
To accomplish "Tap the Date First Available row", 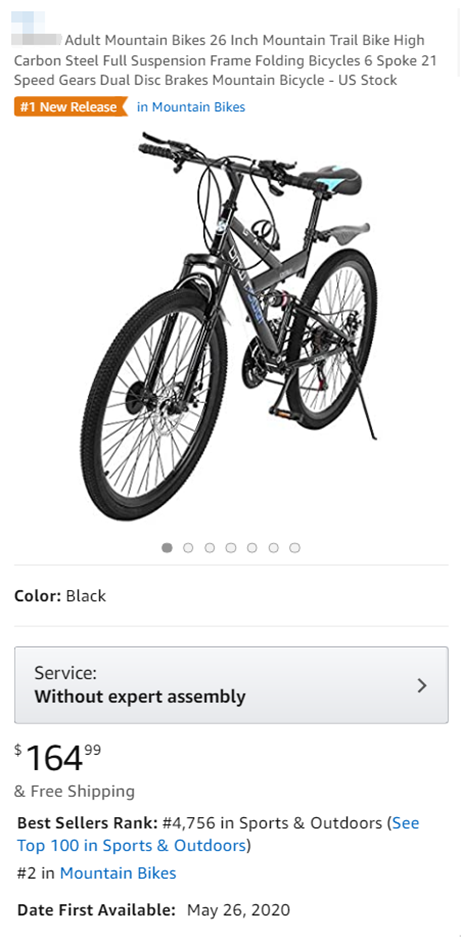I will 154,910.
